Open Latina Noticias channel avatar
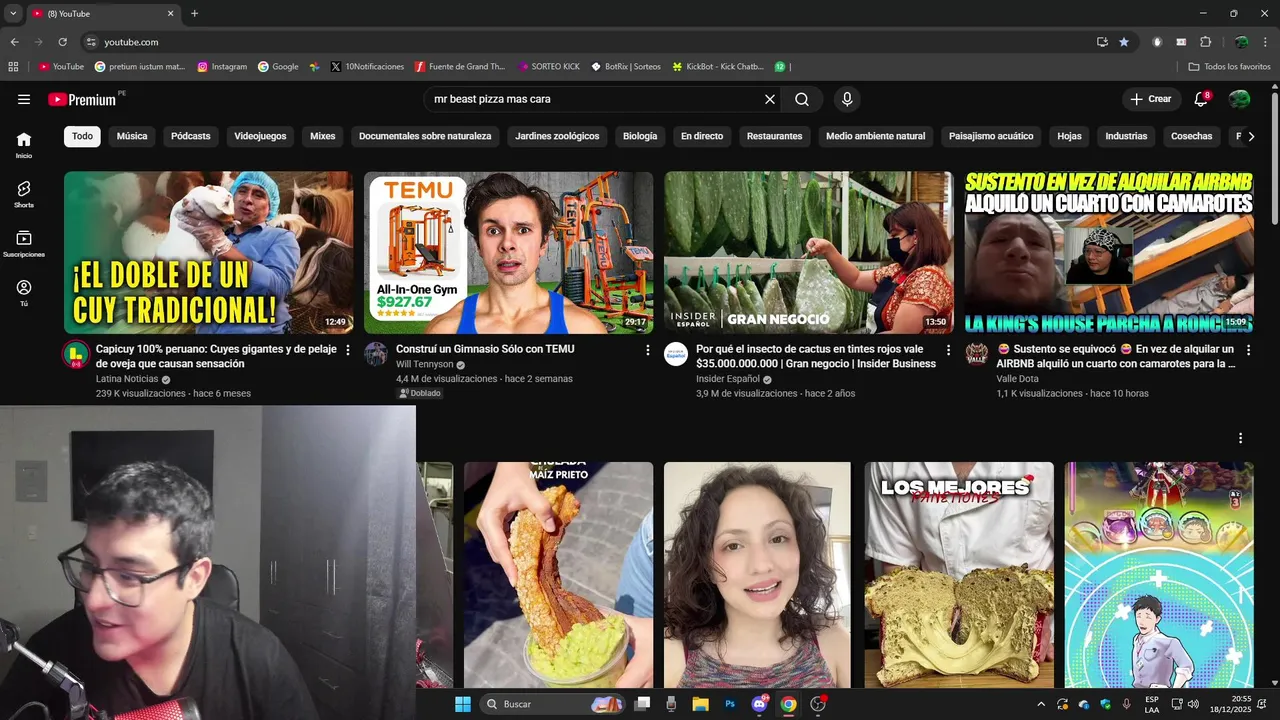Viewport: 1280px width, 720px height. click(75, 354)
